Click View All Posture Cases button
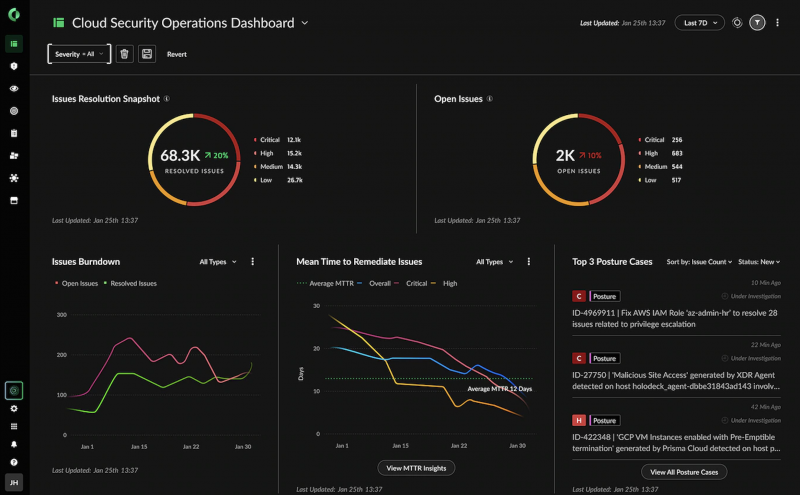800x495 pixels. pyautogui.click(x=684, y=473)
